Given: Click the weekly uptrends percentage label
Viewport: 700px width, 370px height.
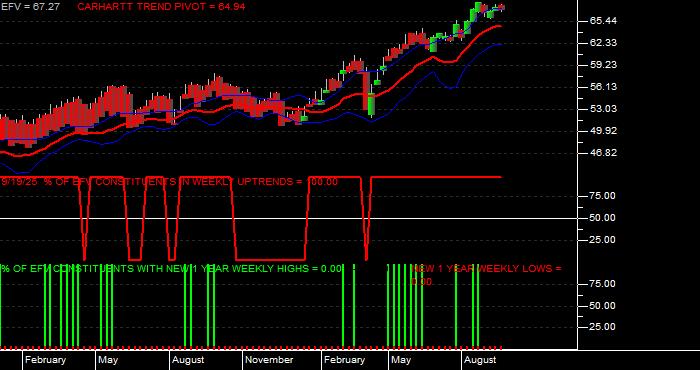Looking at the screenshot, I should tap(170, 182).
